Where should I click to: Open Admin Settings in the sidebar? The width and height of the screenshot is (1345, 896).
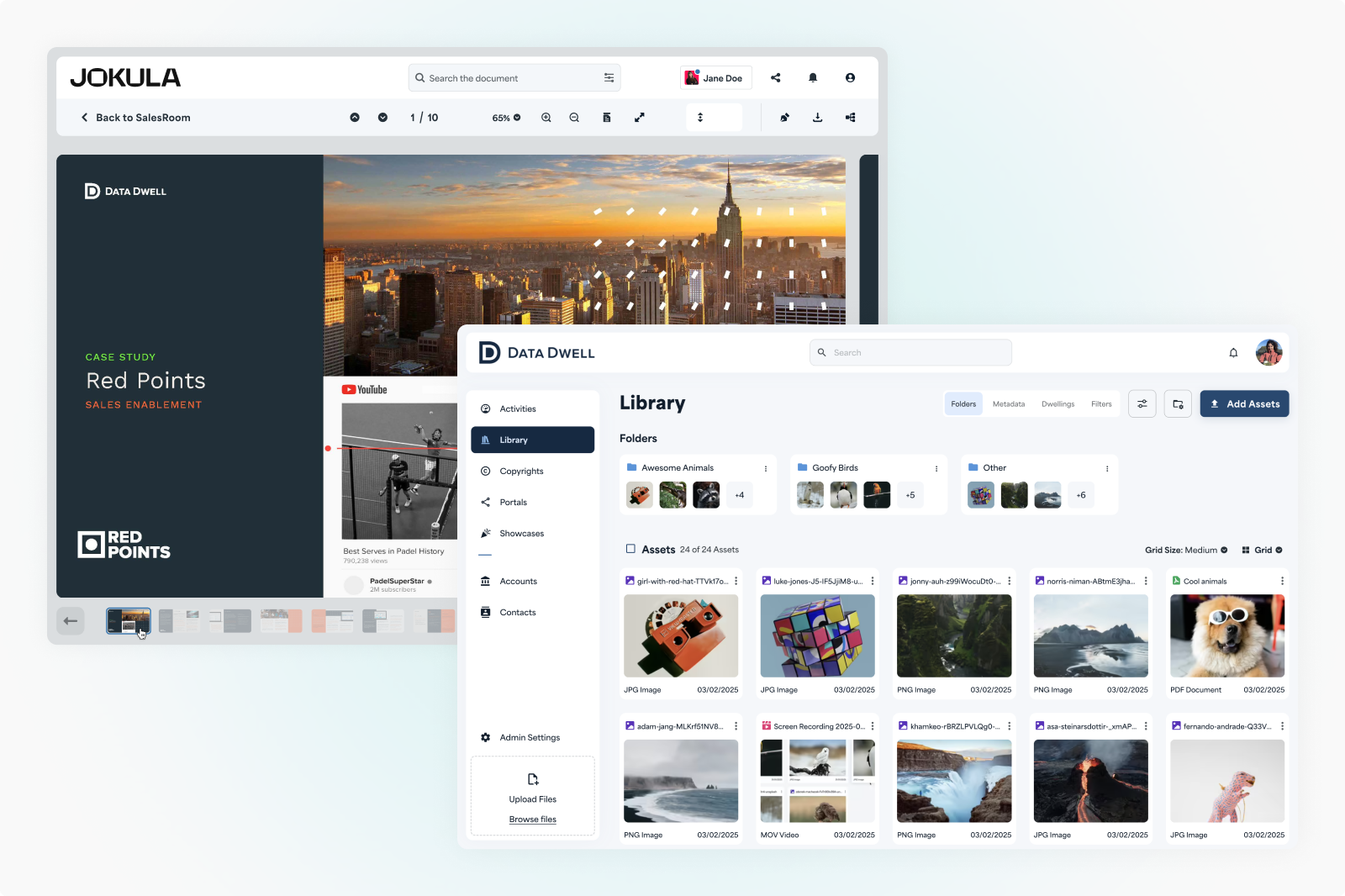point(533,738)
